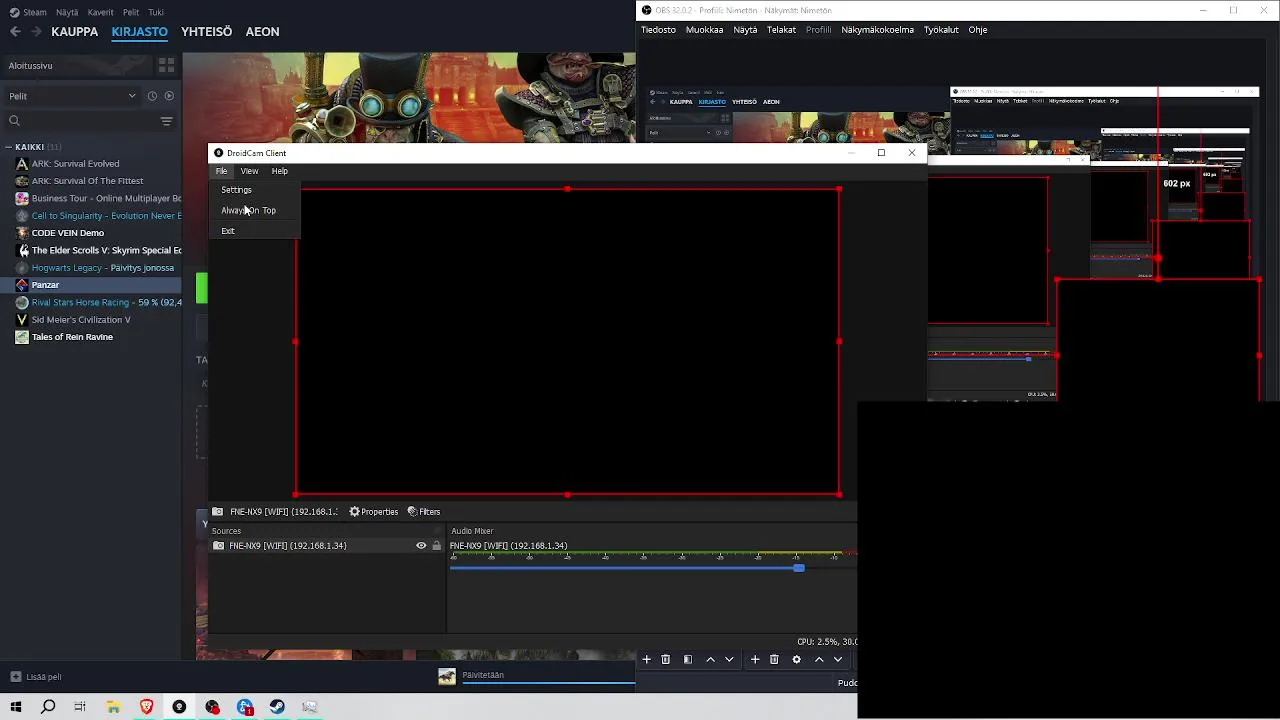Select CODE VEIN Demo in library
This screenshot has height=720, width=1280.
[68, 233]
